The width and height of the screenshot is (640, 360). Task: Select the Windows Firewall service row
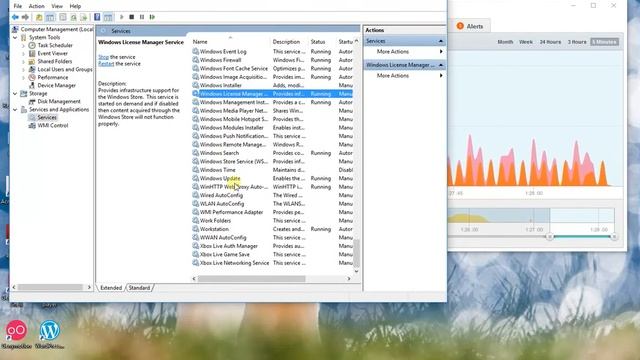[x=272, y=60]
